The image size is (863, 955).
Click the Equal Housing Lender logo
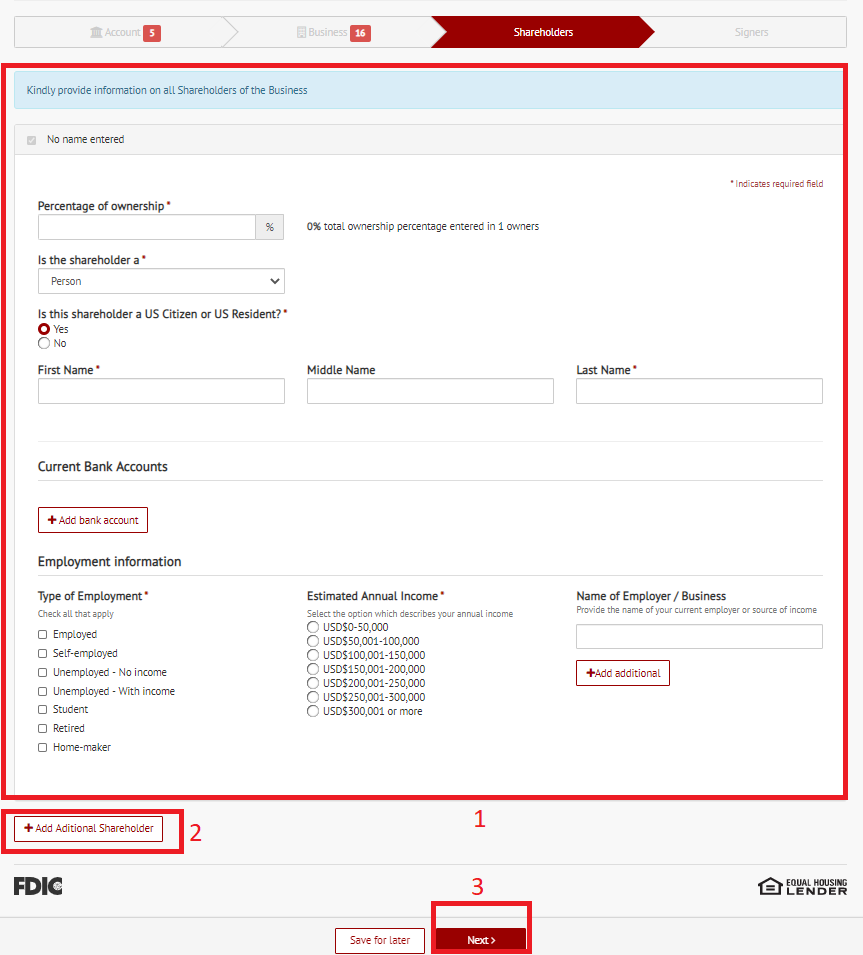(802, 886)
